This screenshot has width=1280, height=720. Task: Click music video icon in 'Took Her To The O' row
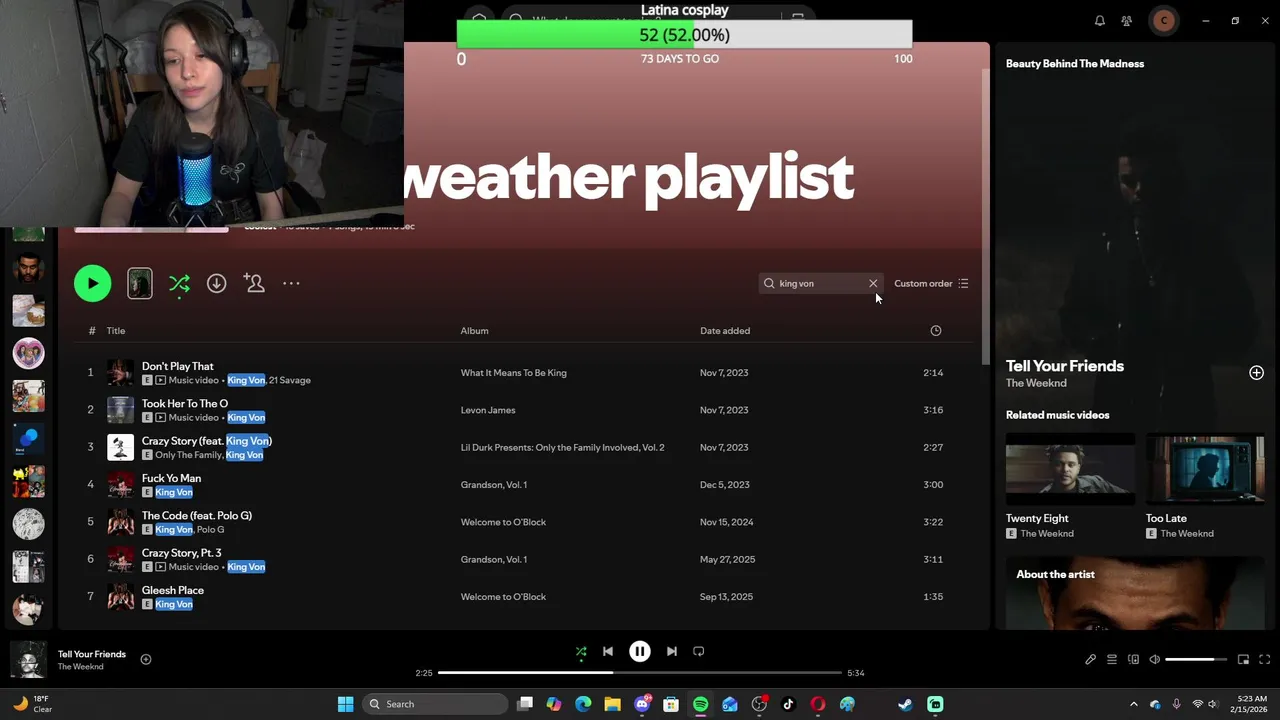(161, 418)
